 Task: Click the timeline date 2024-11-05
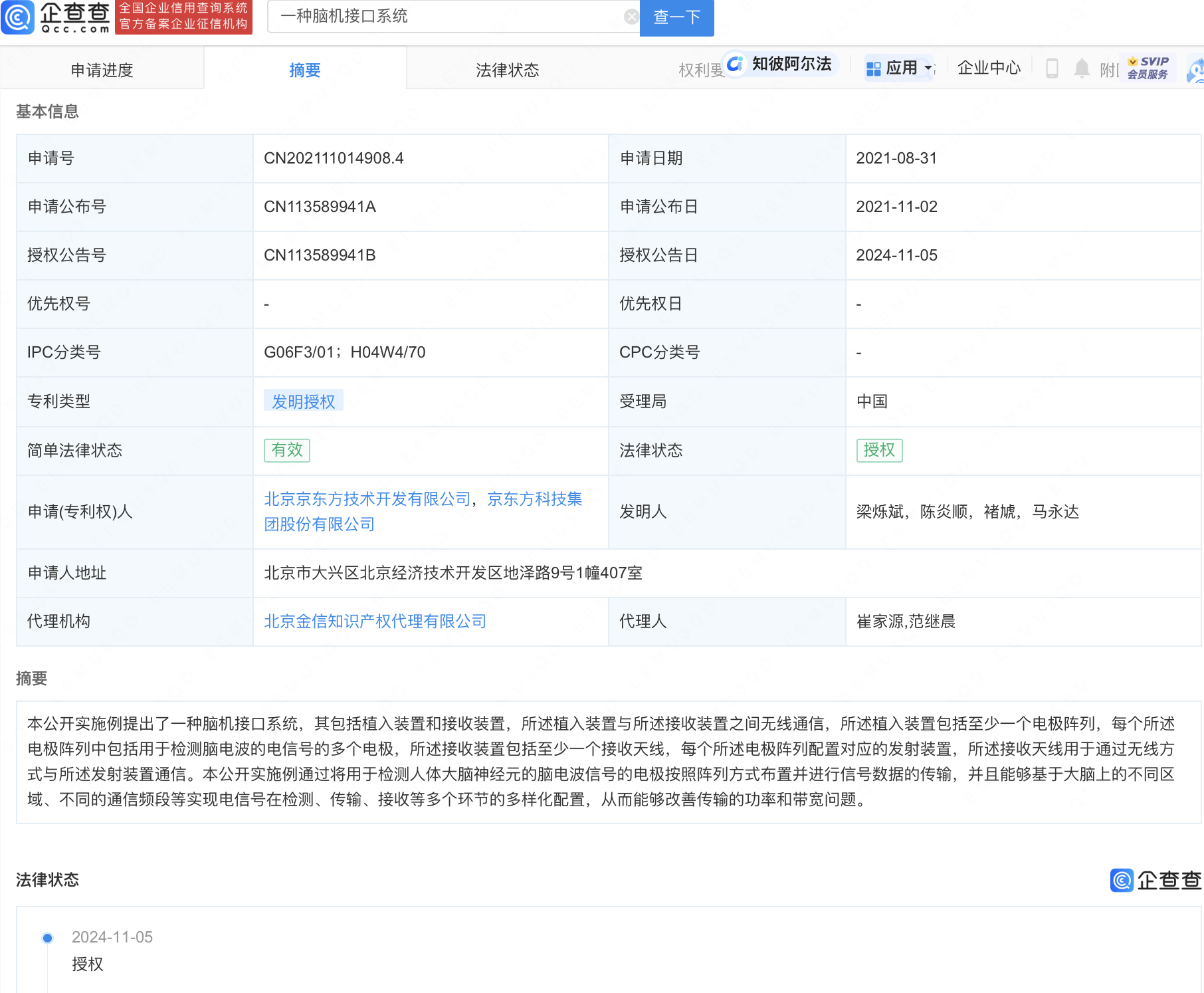coord(112,937)
